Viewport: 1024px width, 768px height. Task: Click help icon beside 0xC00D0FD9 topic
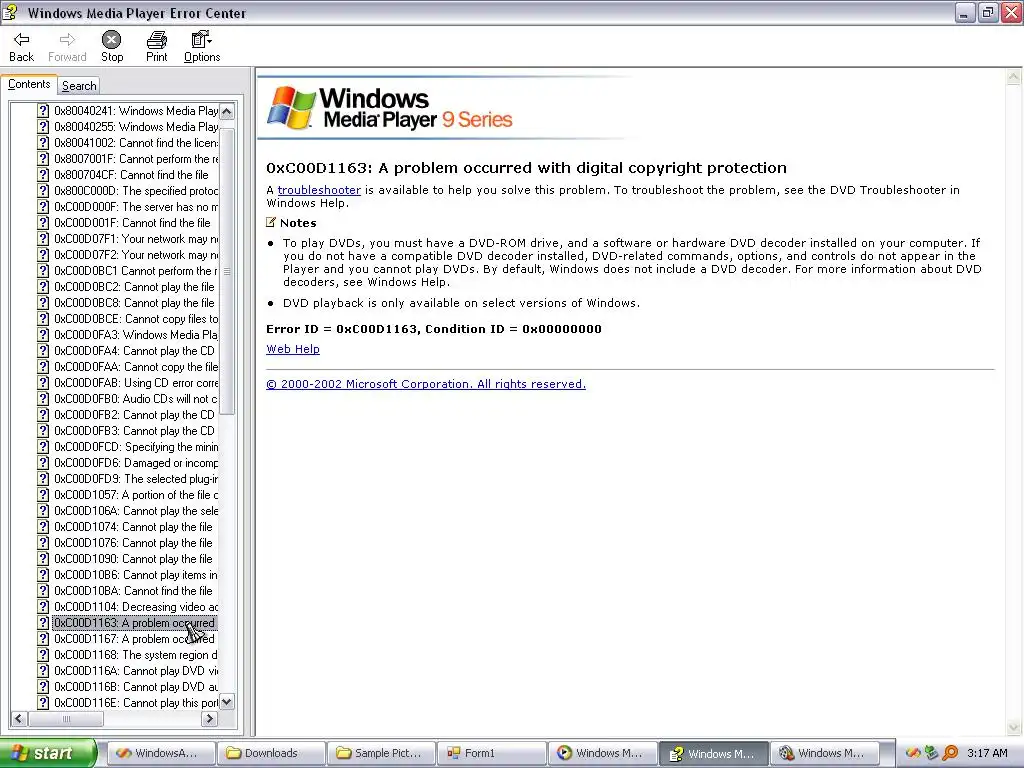tap(43, 479)
